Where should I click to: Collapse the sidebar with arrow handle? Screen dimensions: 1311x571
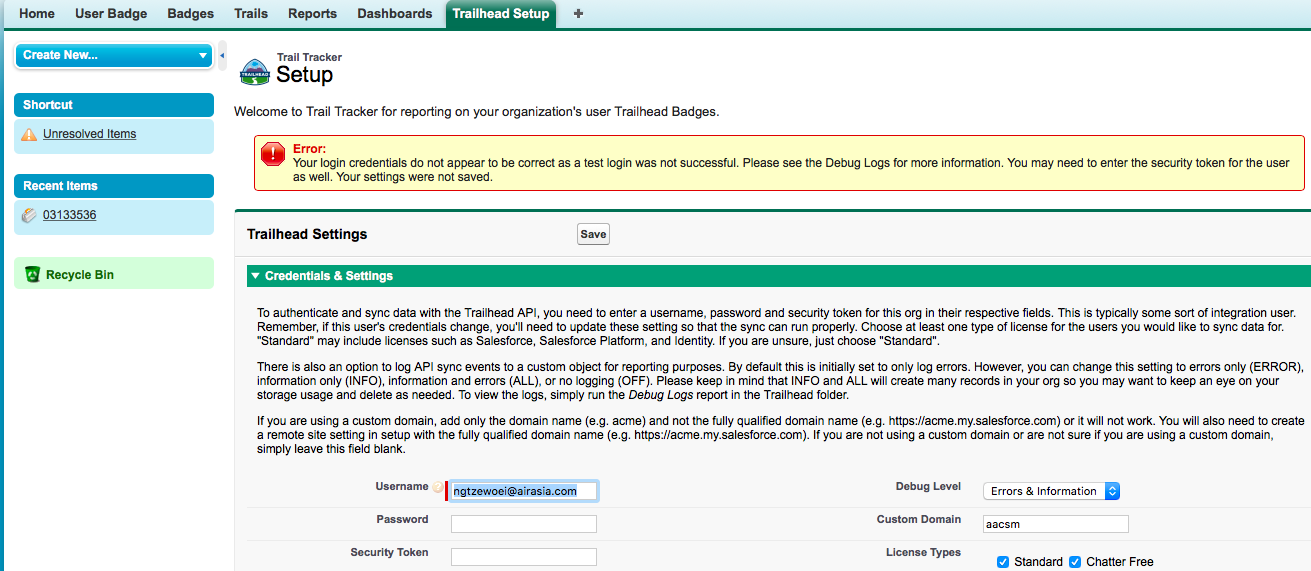point(222,55)
